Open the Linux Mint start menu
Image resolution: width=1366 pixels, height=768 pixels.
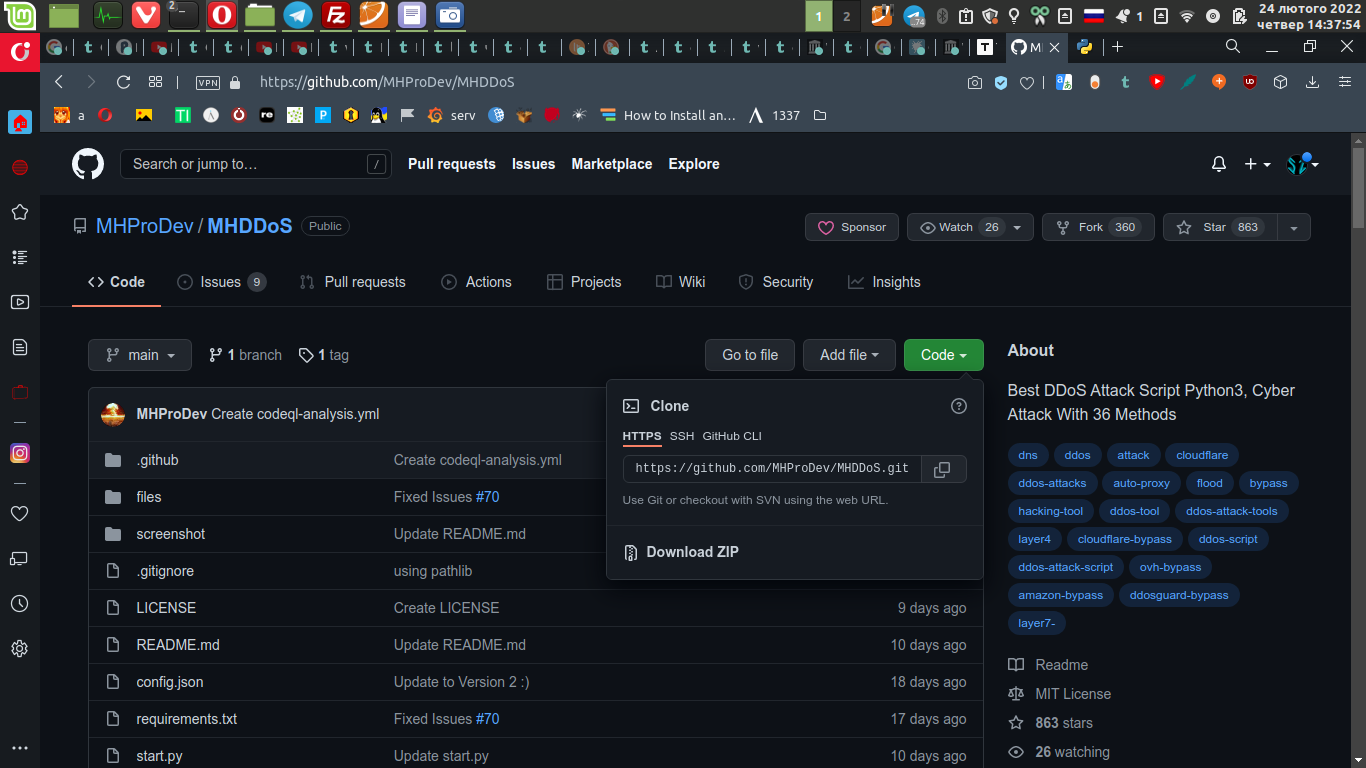tap(20, 15)
